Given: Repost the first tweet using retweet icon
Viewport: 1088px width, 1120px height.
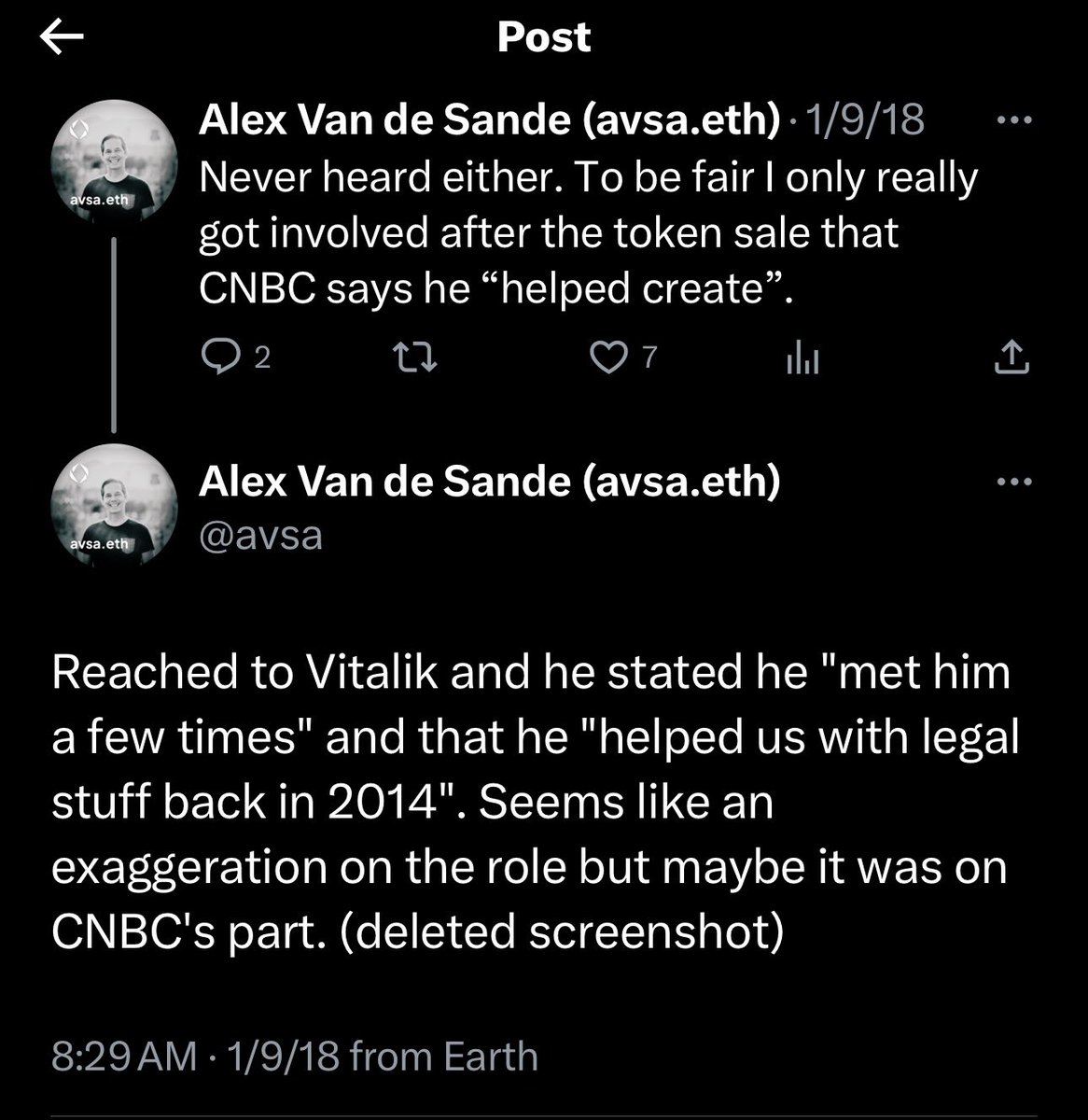Looking at the screenshot, I should [x=413, y=357].
